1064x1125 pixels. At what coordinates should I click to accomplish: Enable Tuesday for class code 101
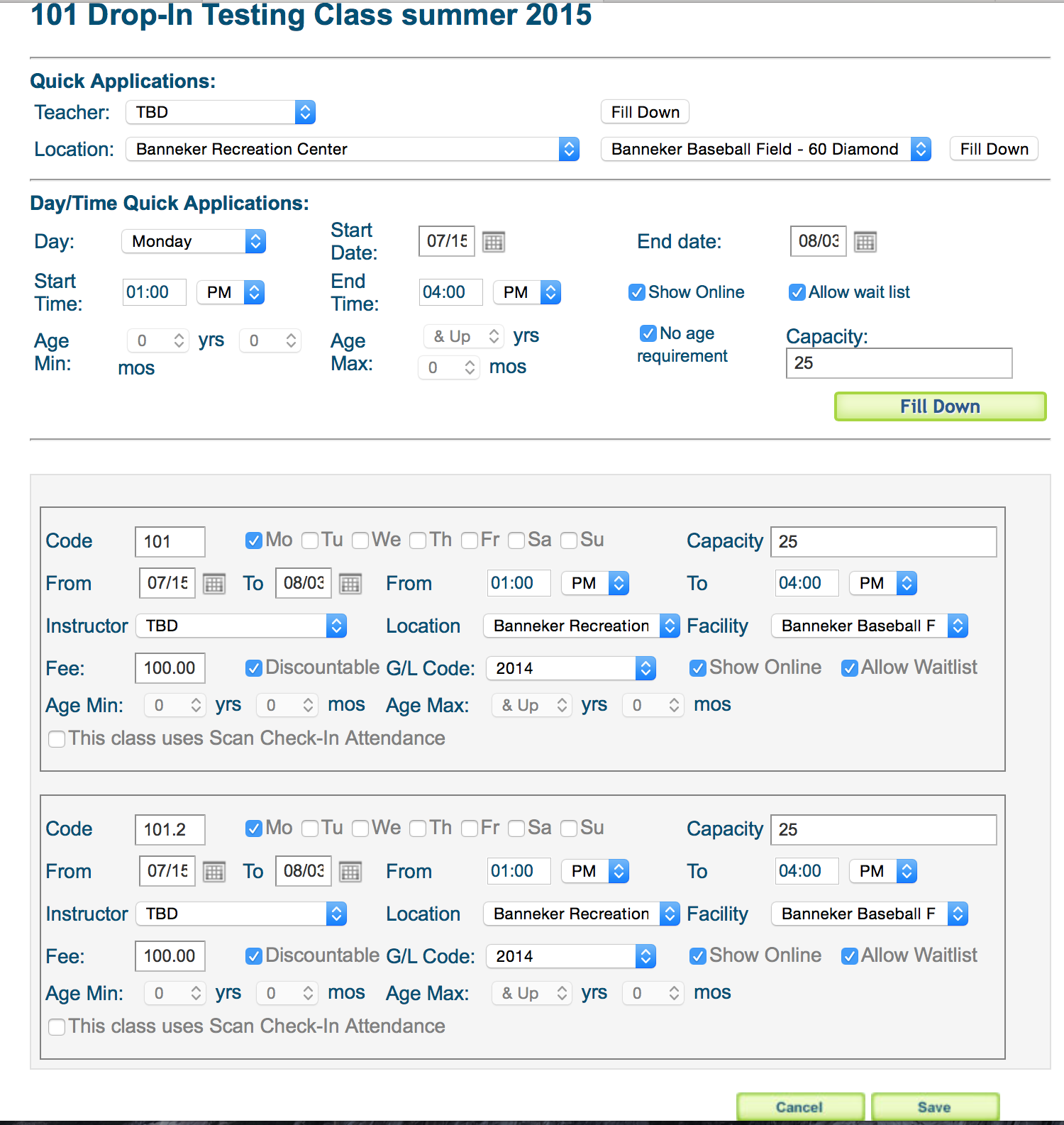pyautogui.click(x=310, y=541)
